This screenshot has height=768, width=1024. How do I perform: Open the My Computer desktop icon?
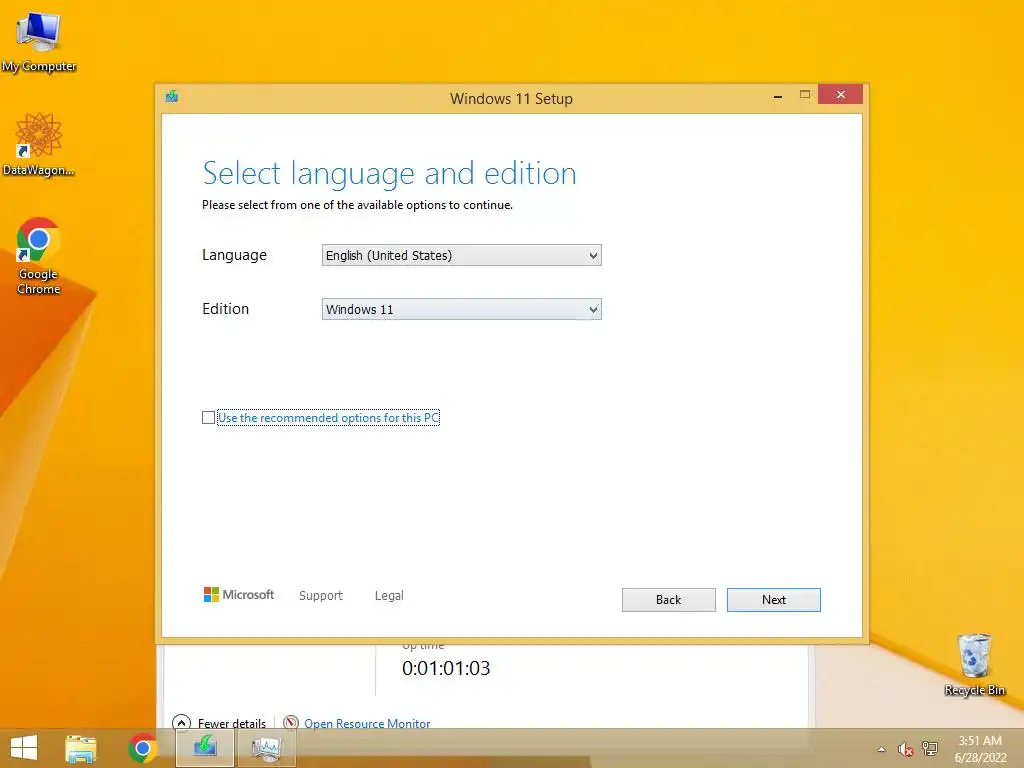coord(39,42)
